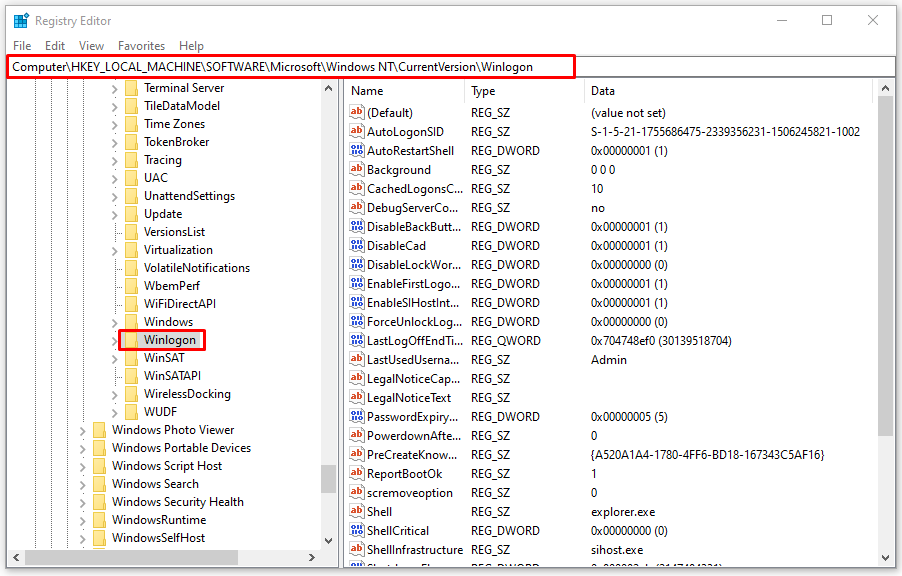Open the File menu

pos(22,45)
